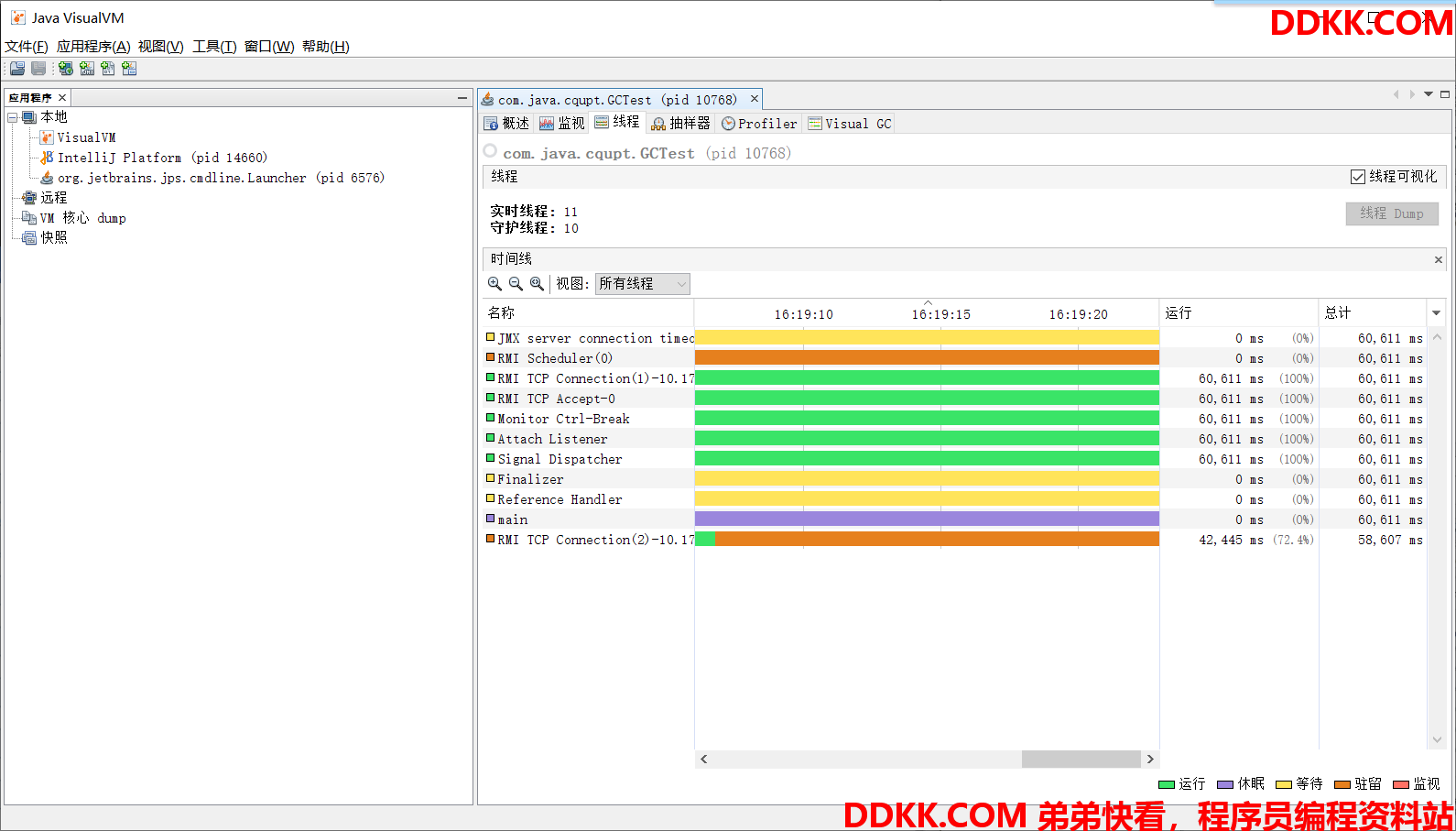Viewport: 1456px width, 831px height.
Task: Click the 监视 red legend swatch
Action: pos(1401,784)
